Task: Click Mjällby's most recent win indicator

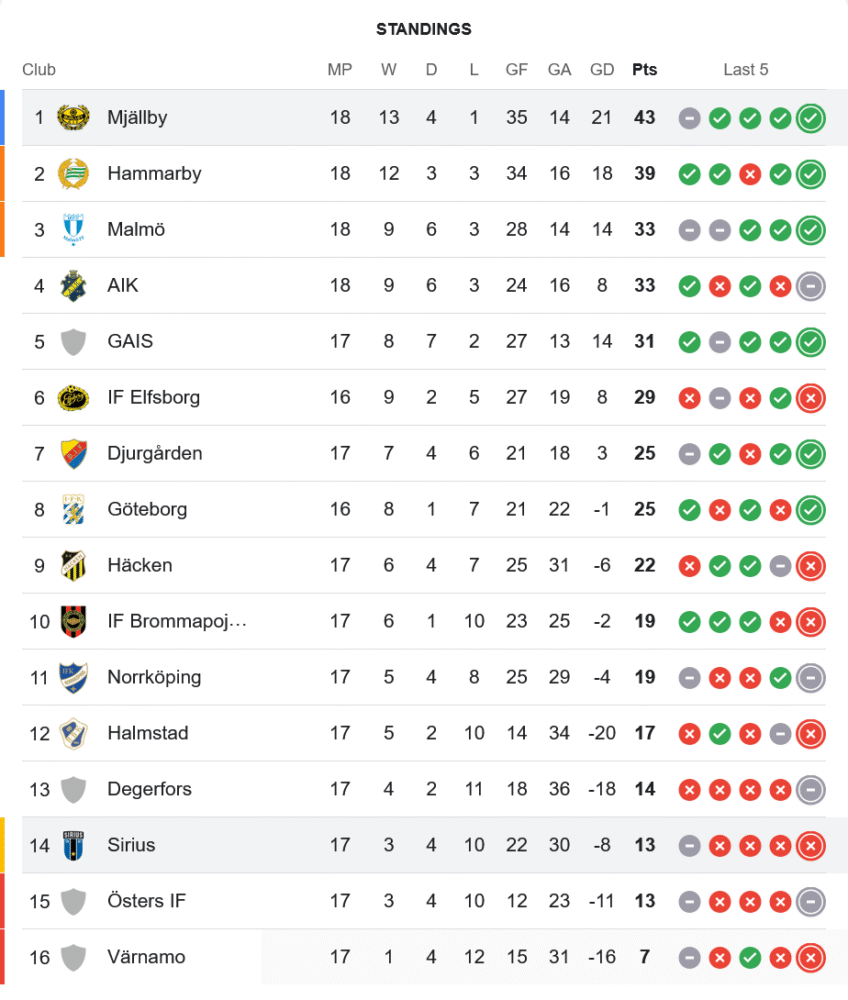Action: point(811,118)
